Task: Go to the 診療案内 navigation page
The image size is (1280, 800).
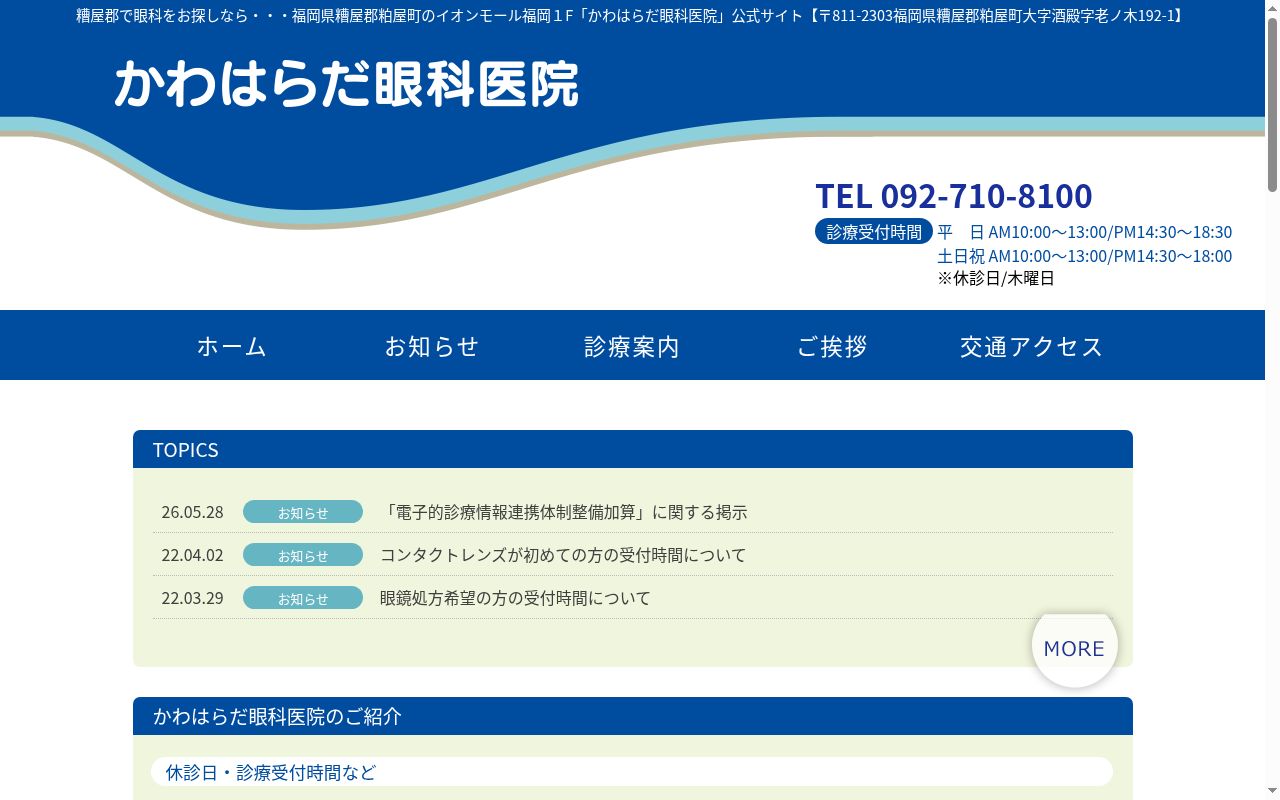Action: pyautogui.click(x=632, y=346)
